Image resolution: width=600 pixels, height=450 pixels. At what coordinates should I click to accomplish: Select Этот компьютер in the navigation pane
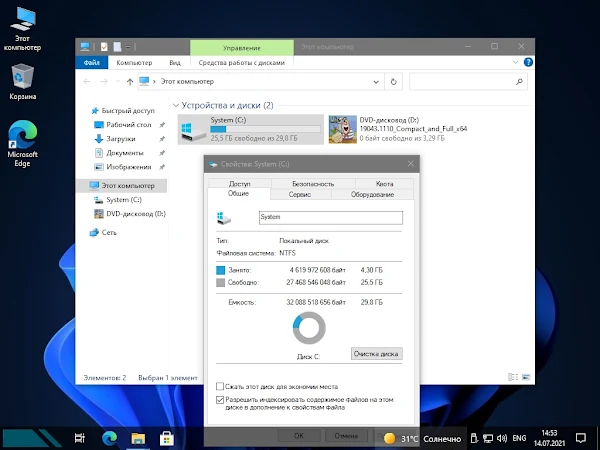[x=122, y=186]
